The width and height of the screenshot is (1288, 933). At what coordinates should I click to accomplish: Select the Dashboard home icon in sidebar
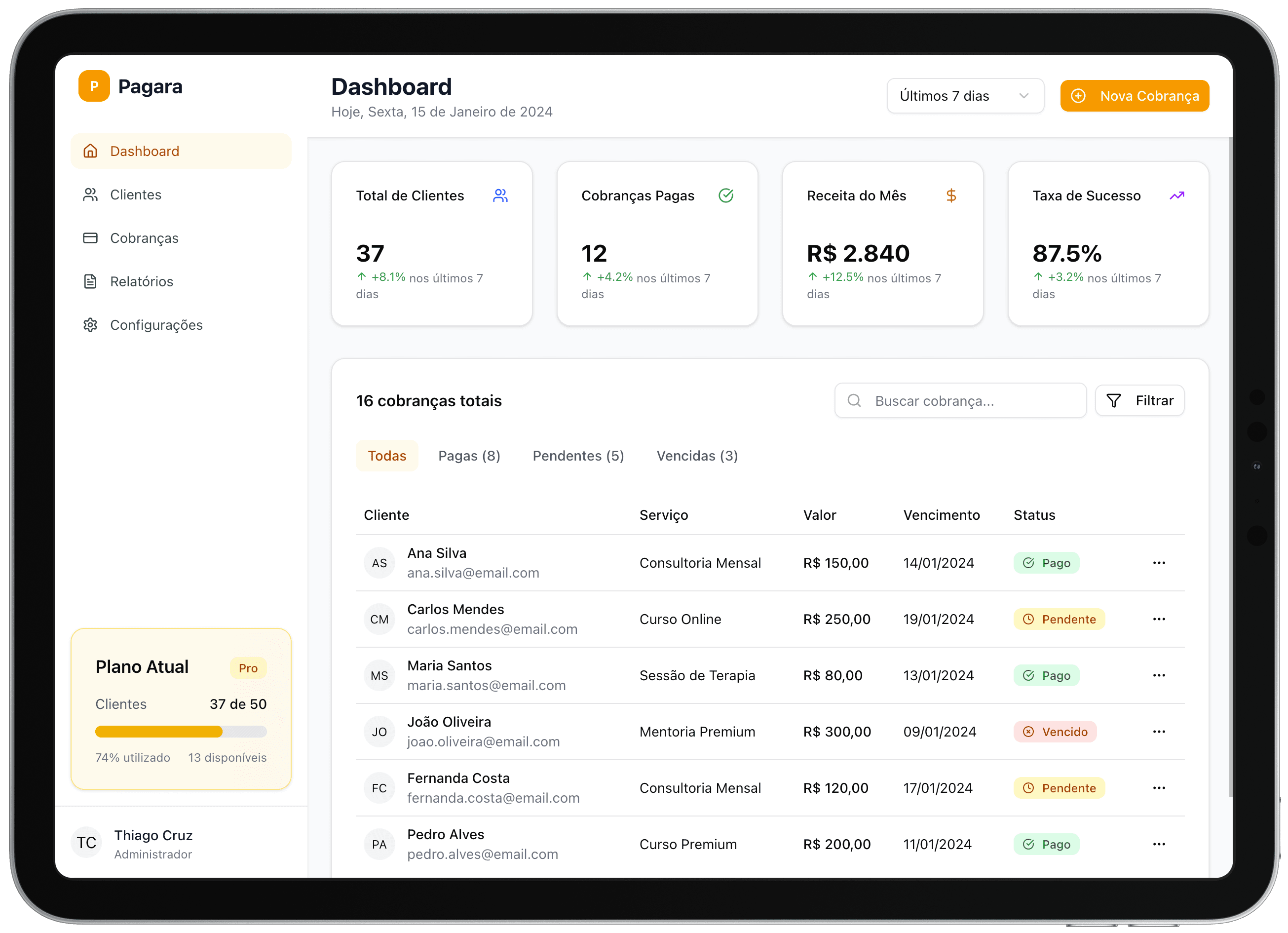pos(91,151)
